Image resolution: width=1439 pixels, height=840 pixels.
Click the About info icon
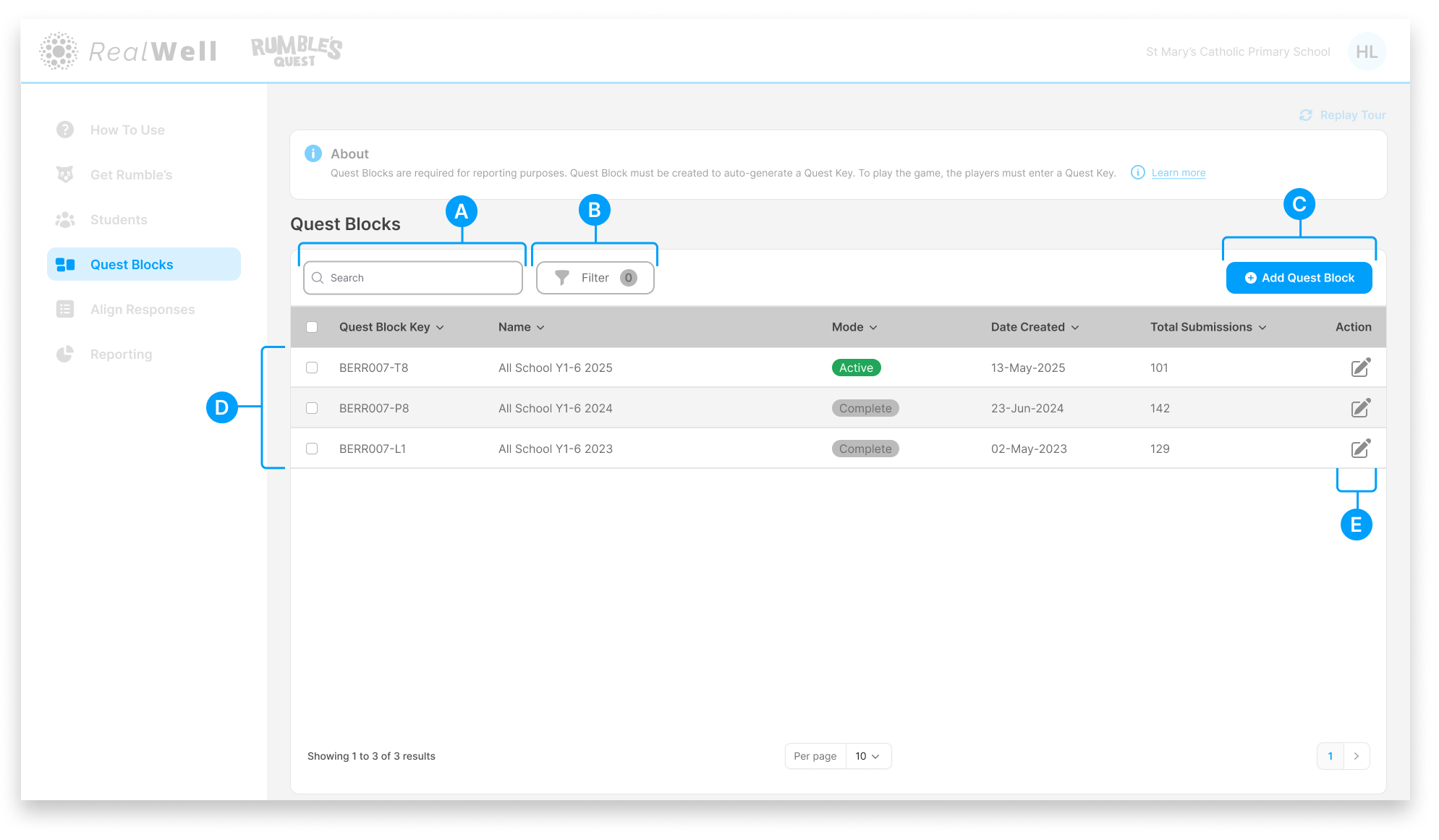[313, 153]
